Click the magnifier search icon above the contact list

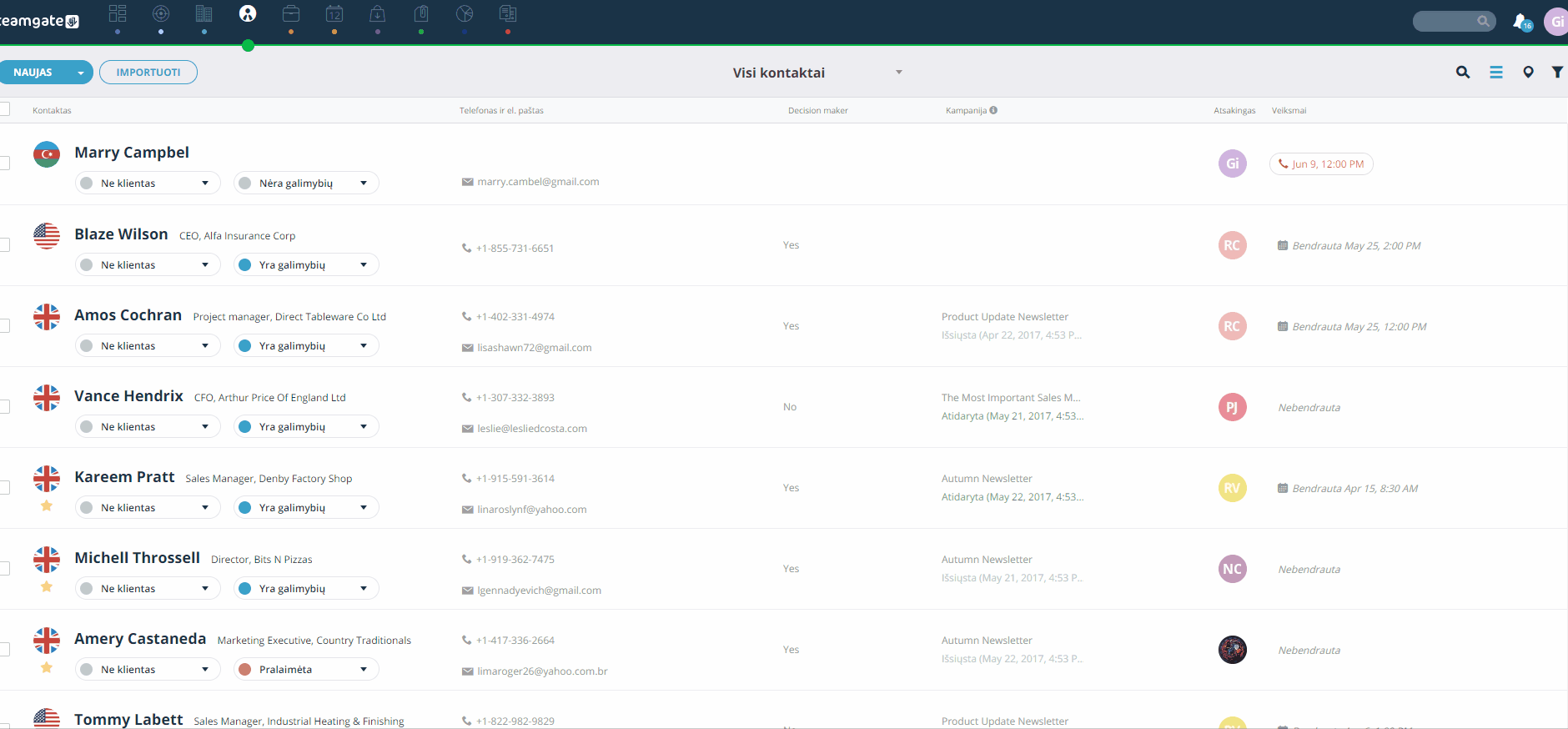(x=1463, y=73)
